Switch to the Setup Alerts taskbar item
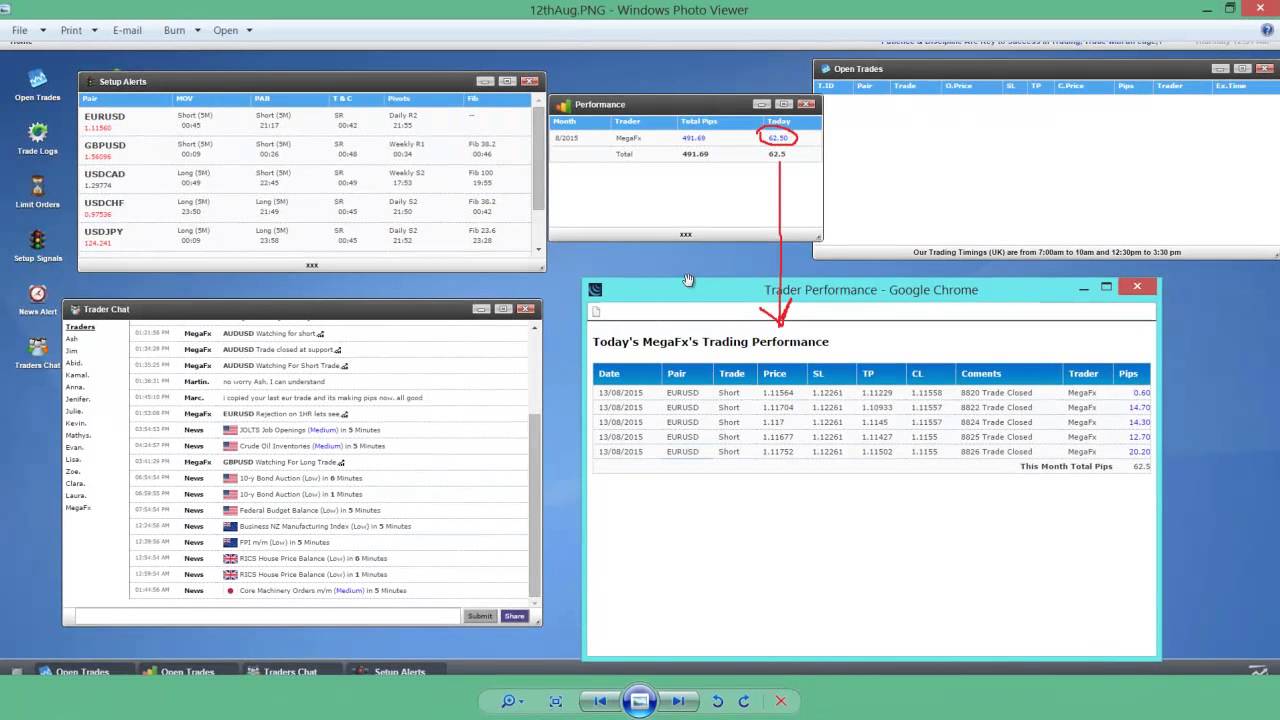 click(x=399, y=672)
